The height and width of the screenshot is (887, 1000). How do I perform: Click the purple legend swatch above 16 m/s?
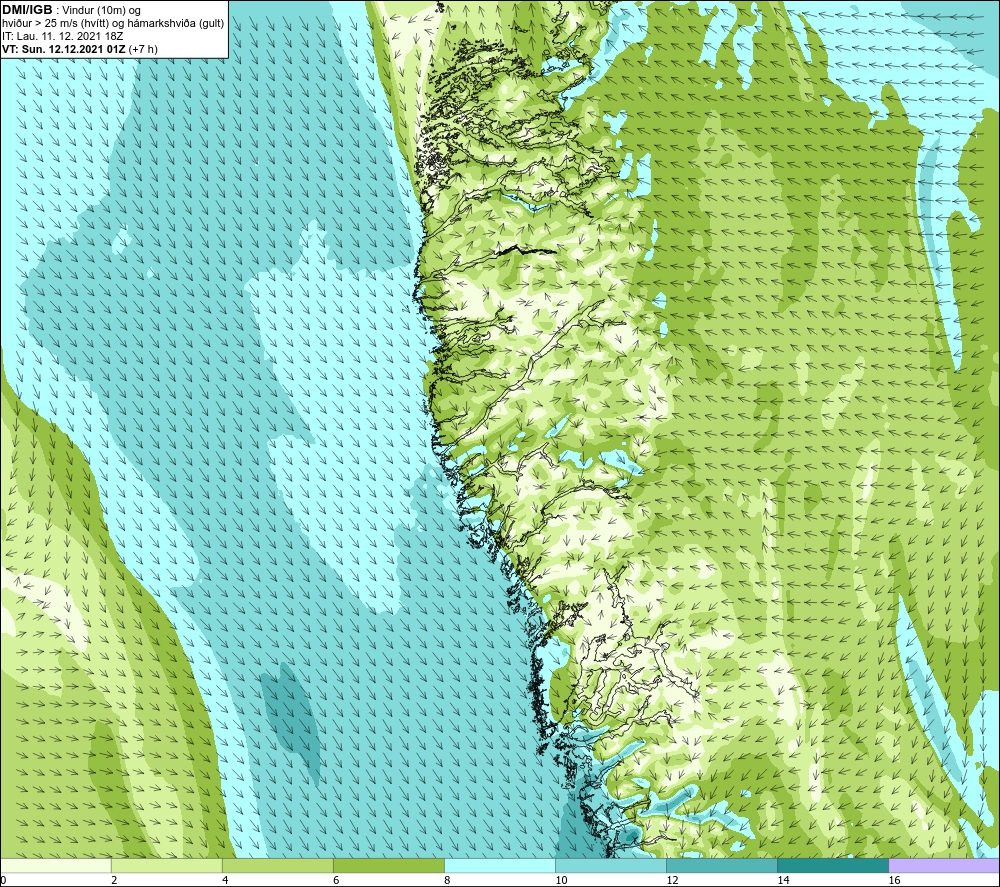point(944,865)
